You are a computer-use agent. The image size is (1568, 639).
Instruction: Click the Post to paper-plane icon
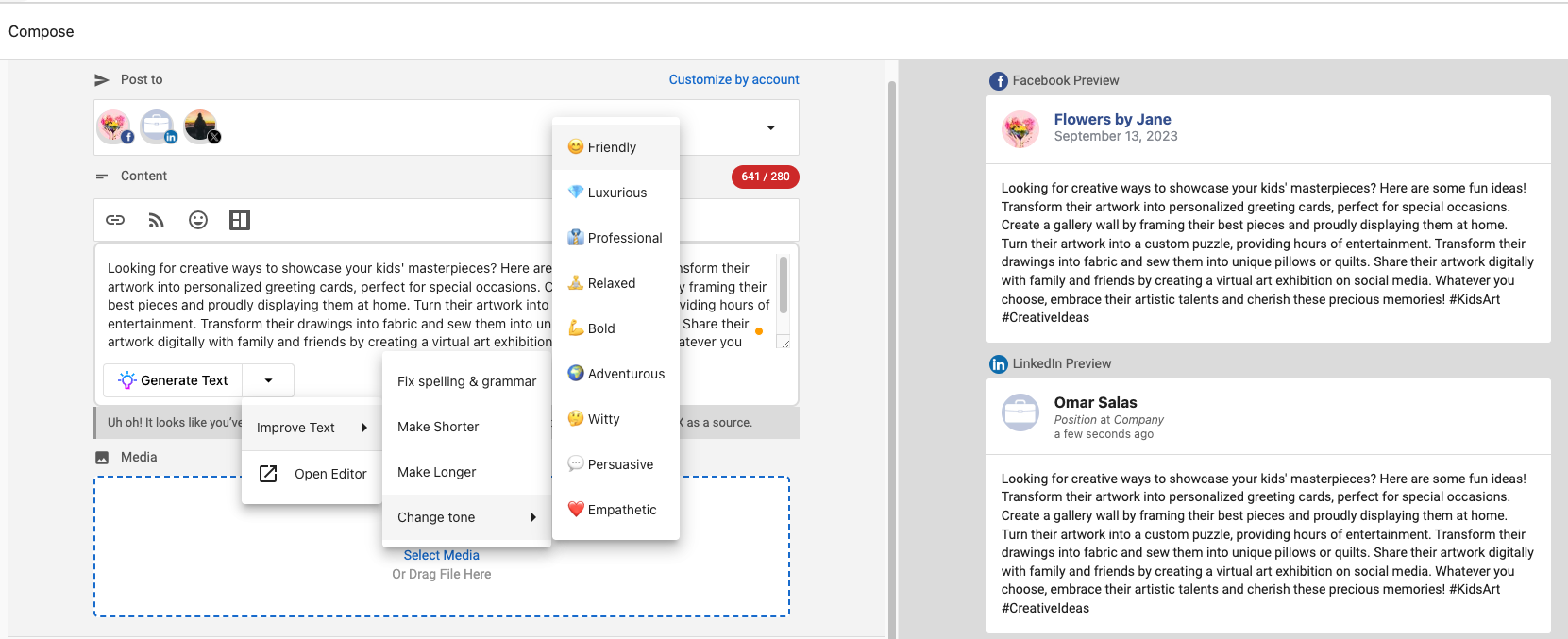[102, 80]
